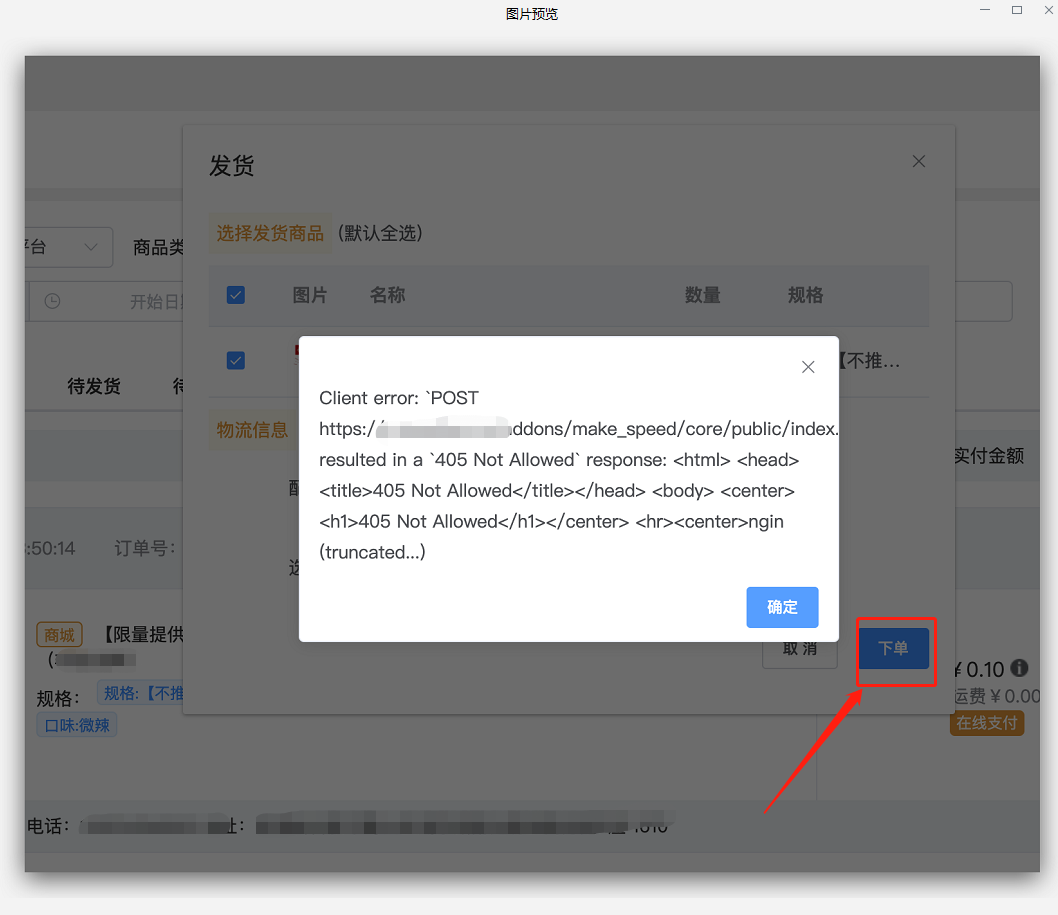Close the 图片预览 window
The height and width of the screenshot is (915, 1058).
pos(1049,10)
